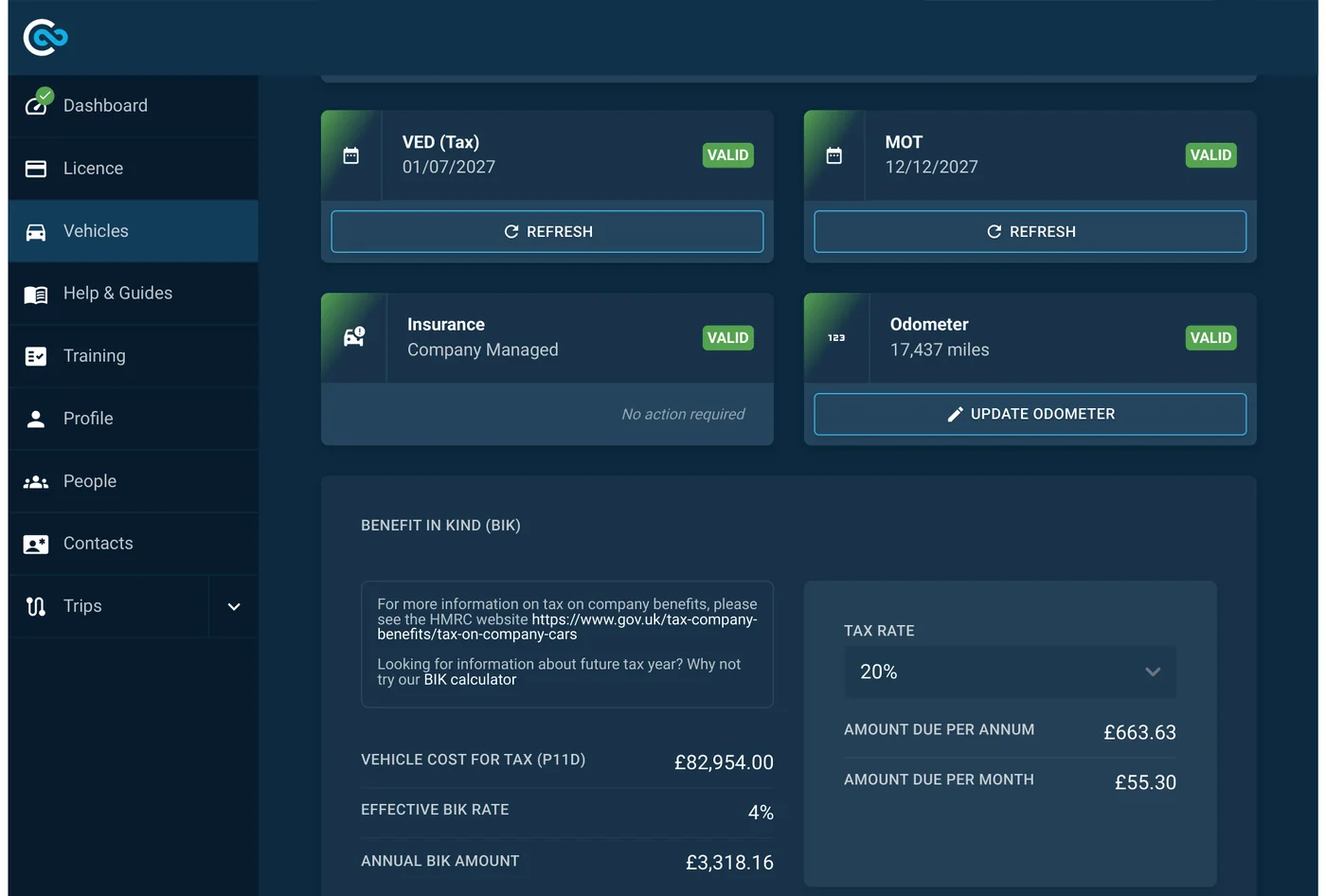The height and width of the screenshot is (896, 1326).
Task: Follow the HMRC gov.uk company cars link
Action: tap(568, 627)
